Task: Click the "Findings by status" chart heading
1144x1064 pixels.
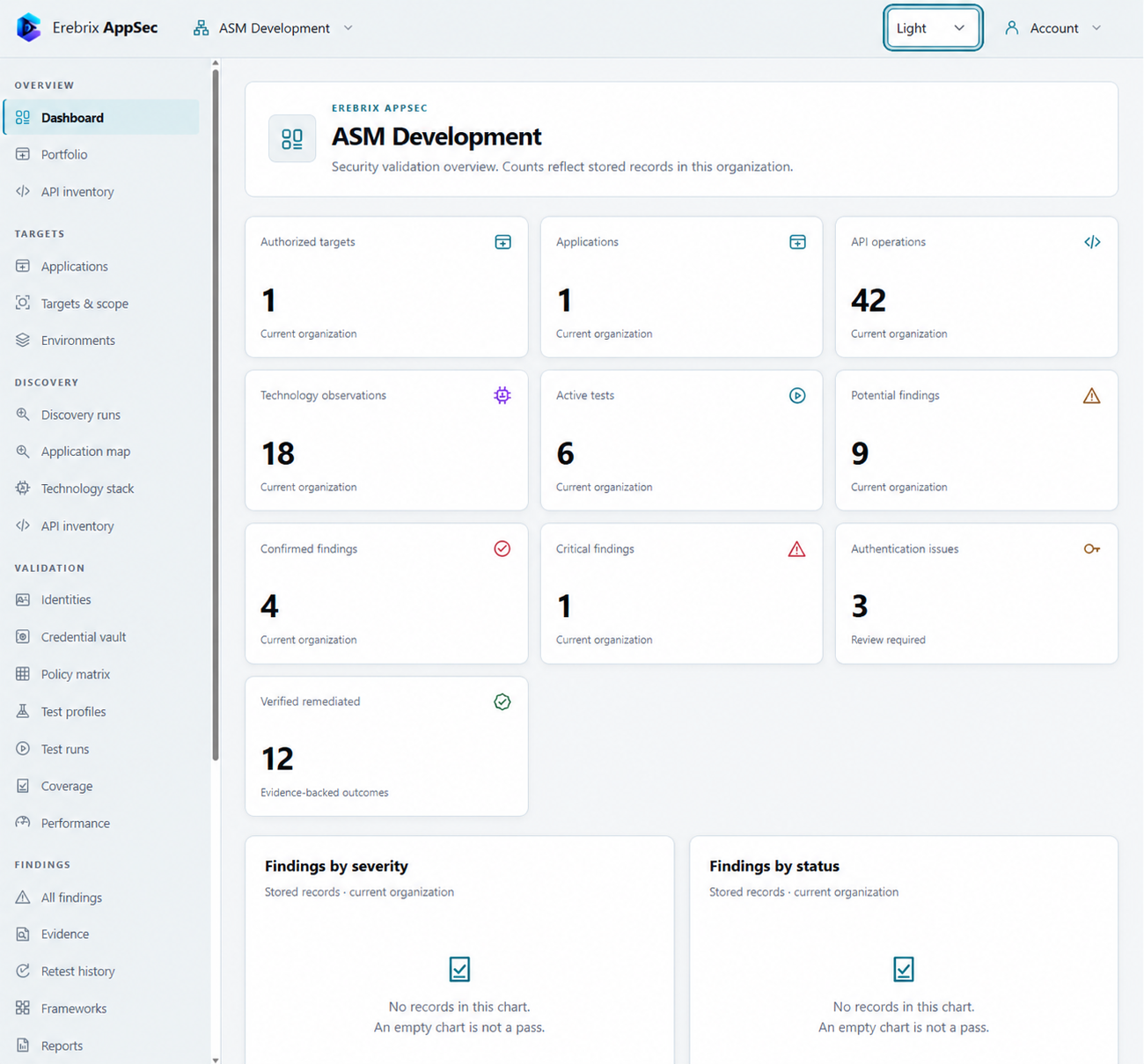Action: (x=774, y=866)
